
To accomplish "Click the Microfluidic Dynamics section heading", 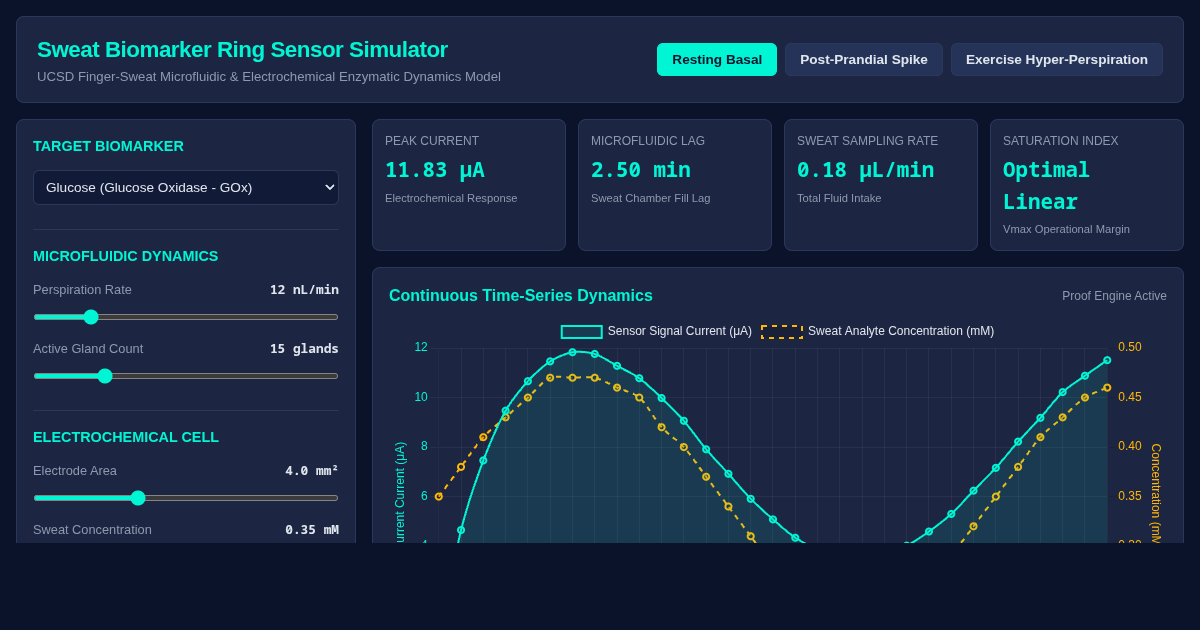I will click(126, 256).
